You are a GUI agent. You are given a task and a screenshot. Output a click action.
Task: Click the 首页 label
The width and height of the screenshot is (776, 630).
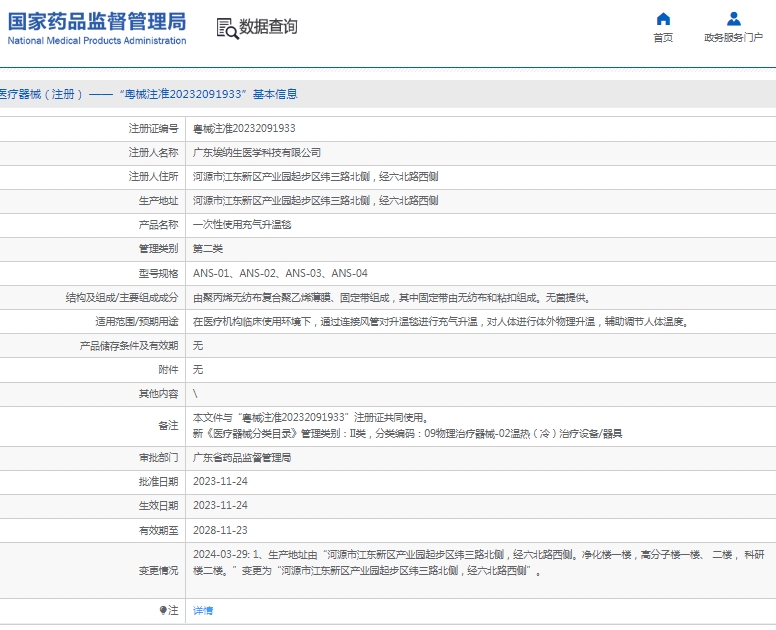[663, 38]
